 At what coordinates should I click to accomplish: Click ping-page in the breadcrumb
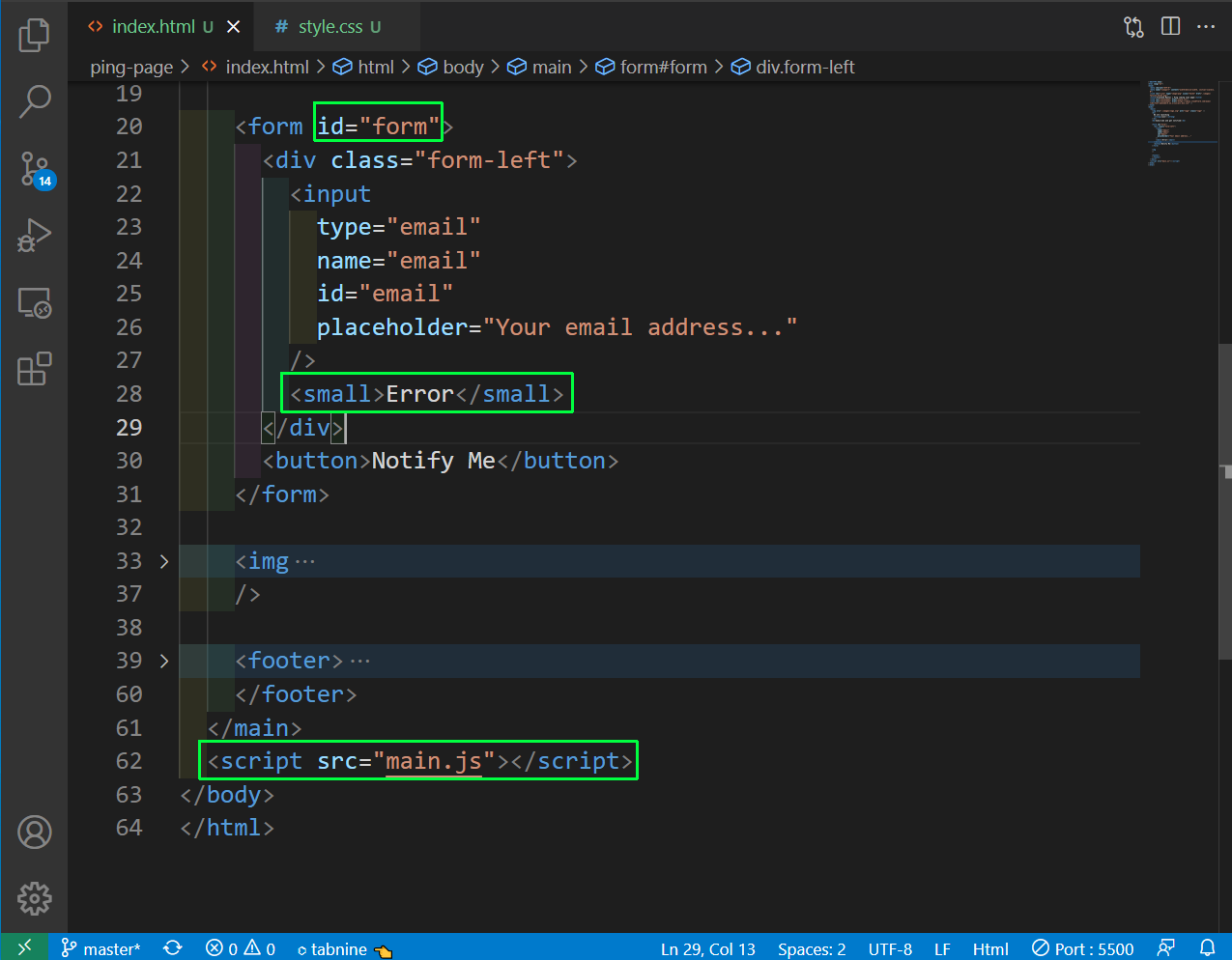click(131, 67)
